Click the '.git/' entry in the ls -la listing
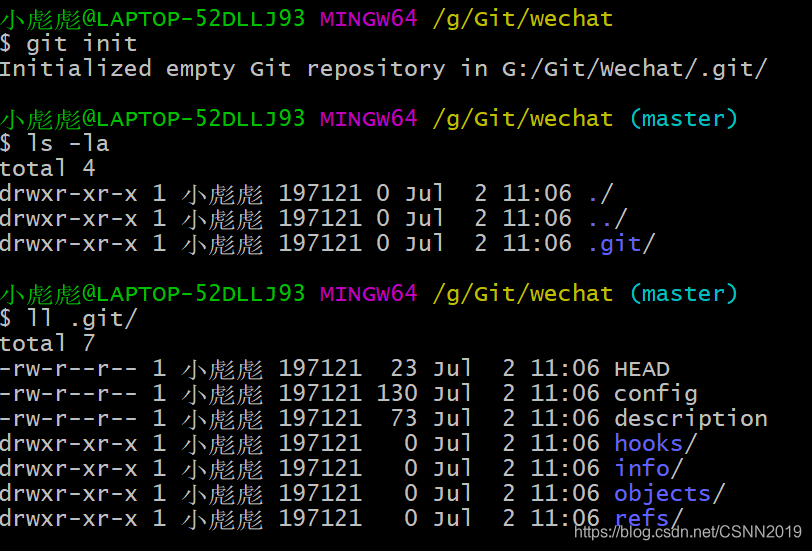 (622, 243)
